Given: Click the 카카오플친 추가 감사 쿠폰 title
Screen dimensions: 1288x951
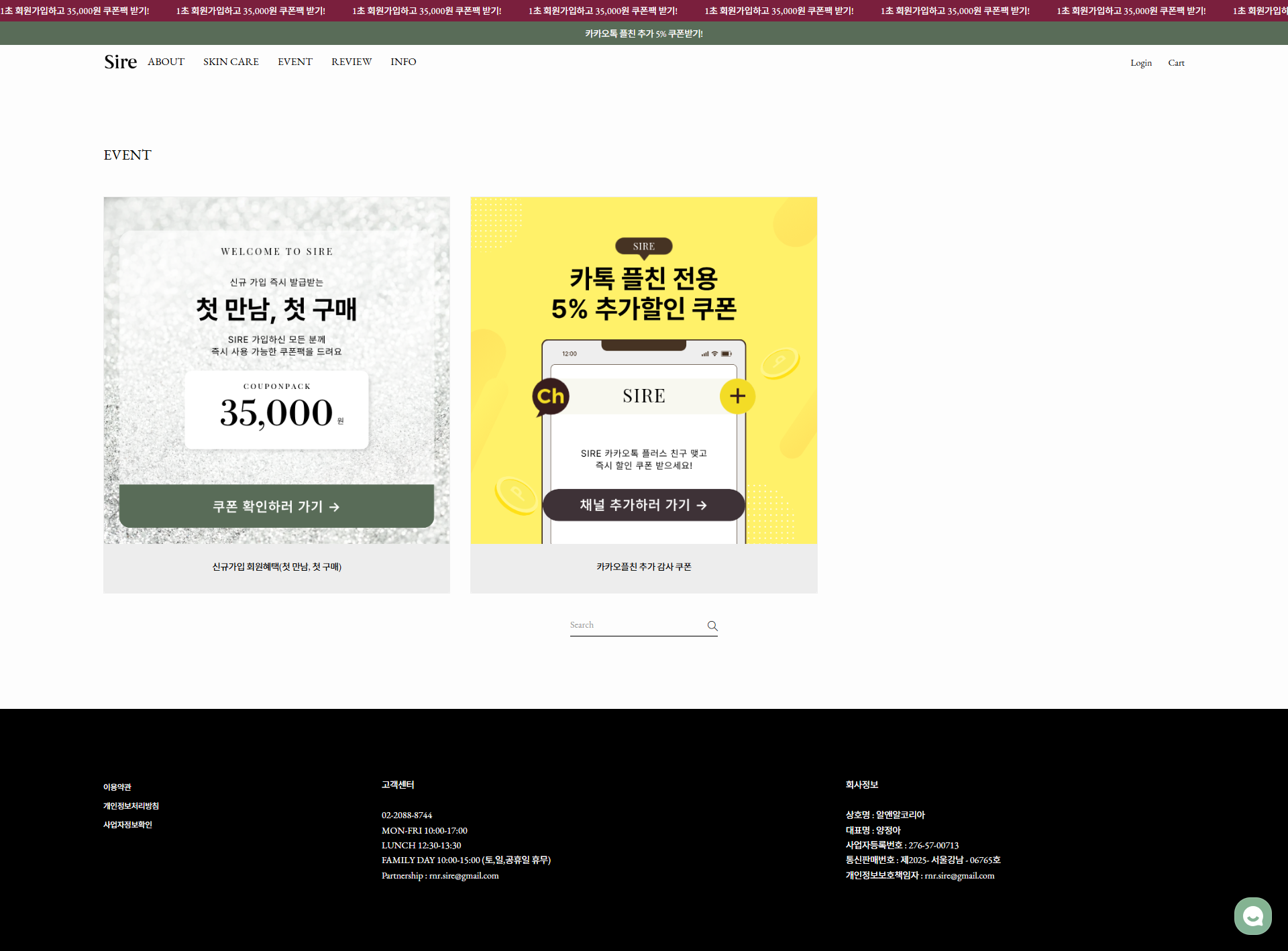Looking at the screenshot, I should click(644, 567).
